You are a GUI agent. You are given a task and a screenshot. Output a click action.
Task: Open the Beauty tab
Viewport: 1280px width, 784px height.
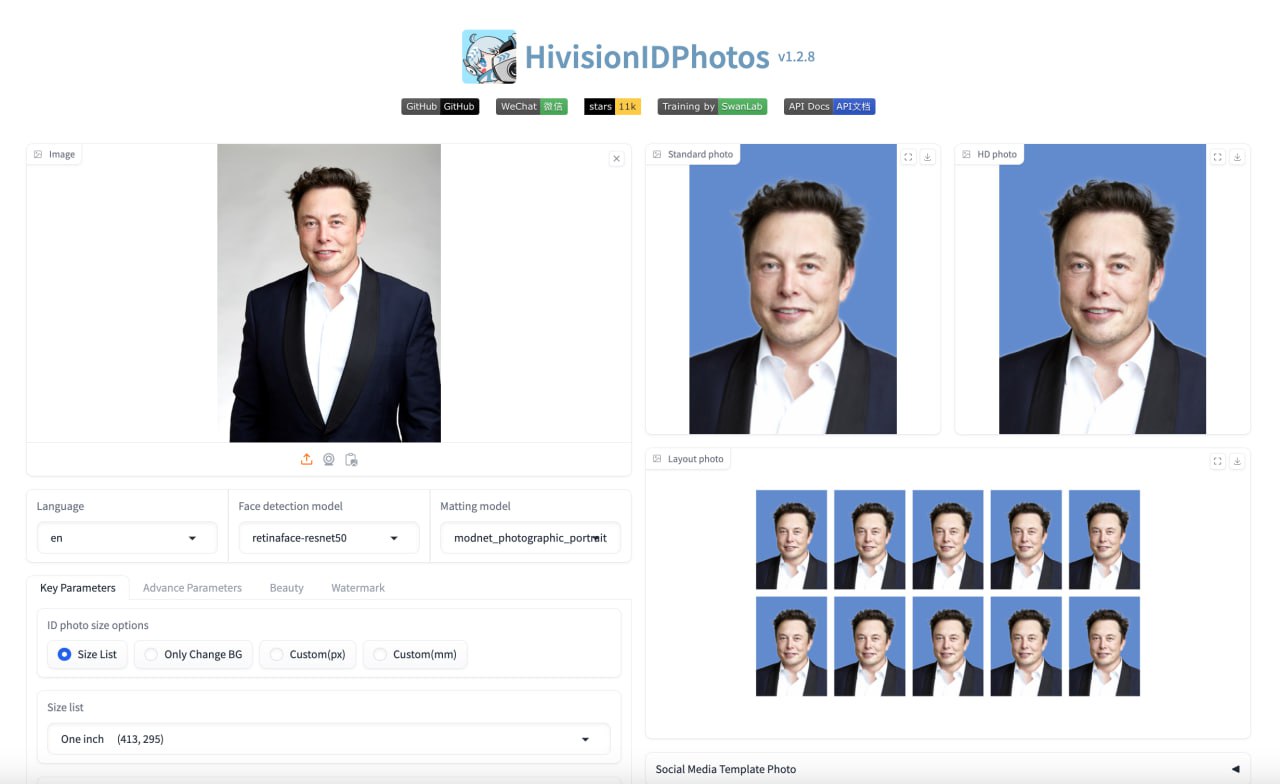(286, 588)
